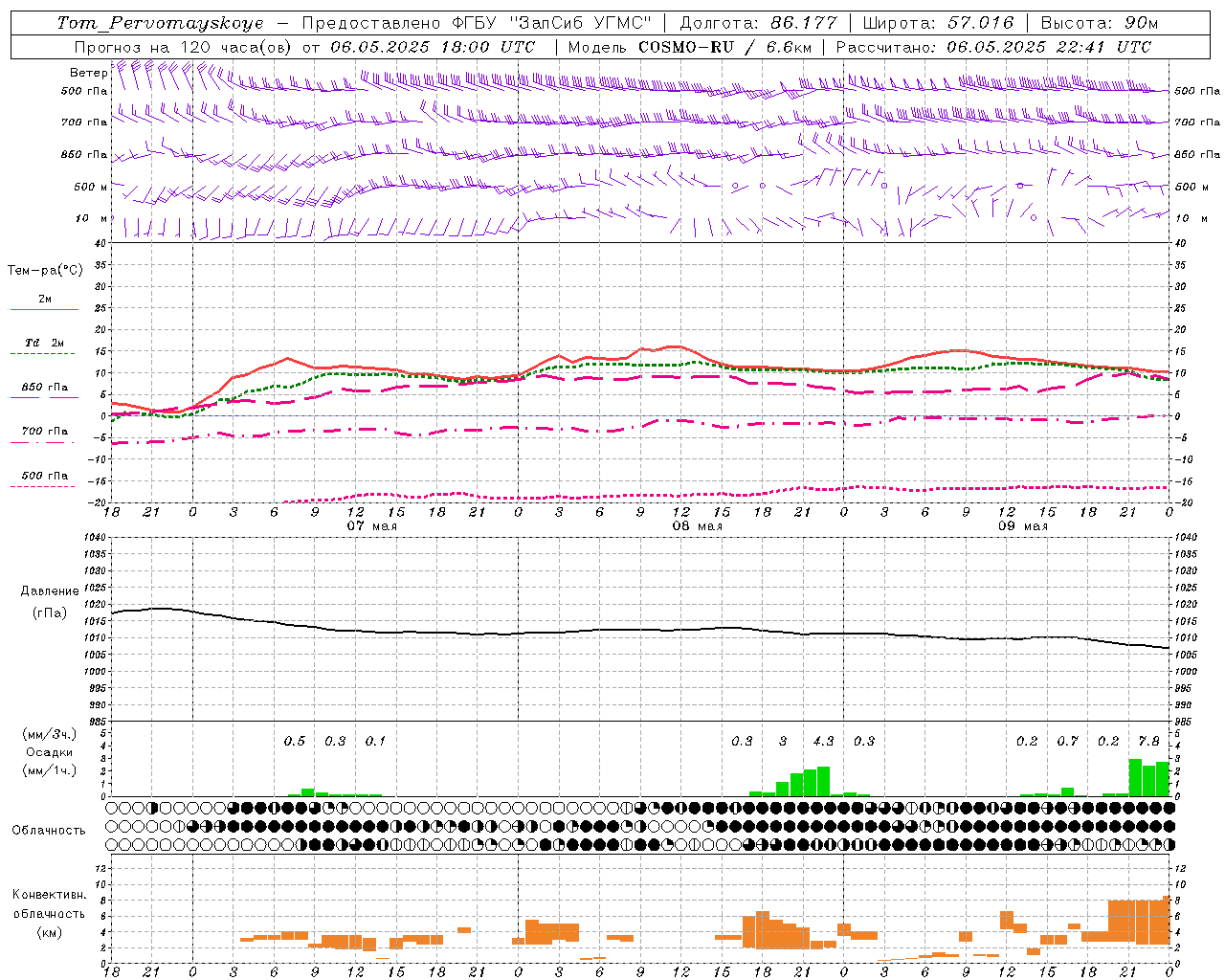The width and height of the screenshot is (1225, 980).
Task: Click the 2м legend line sample
Action: coord(44,310)
